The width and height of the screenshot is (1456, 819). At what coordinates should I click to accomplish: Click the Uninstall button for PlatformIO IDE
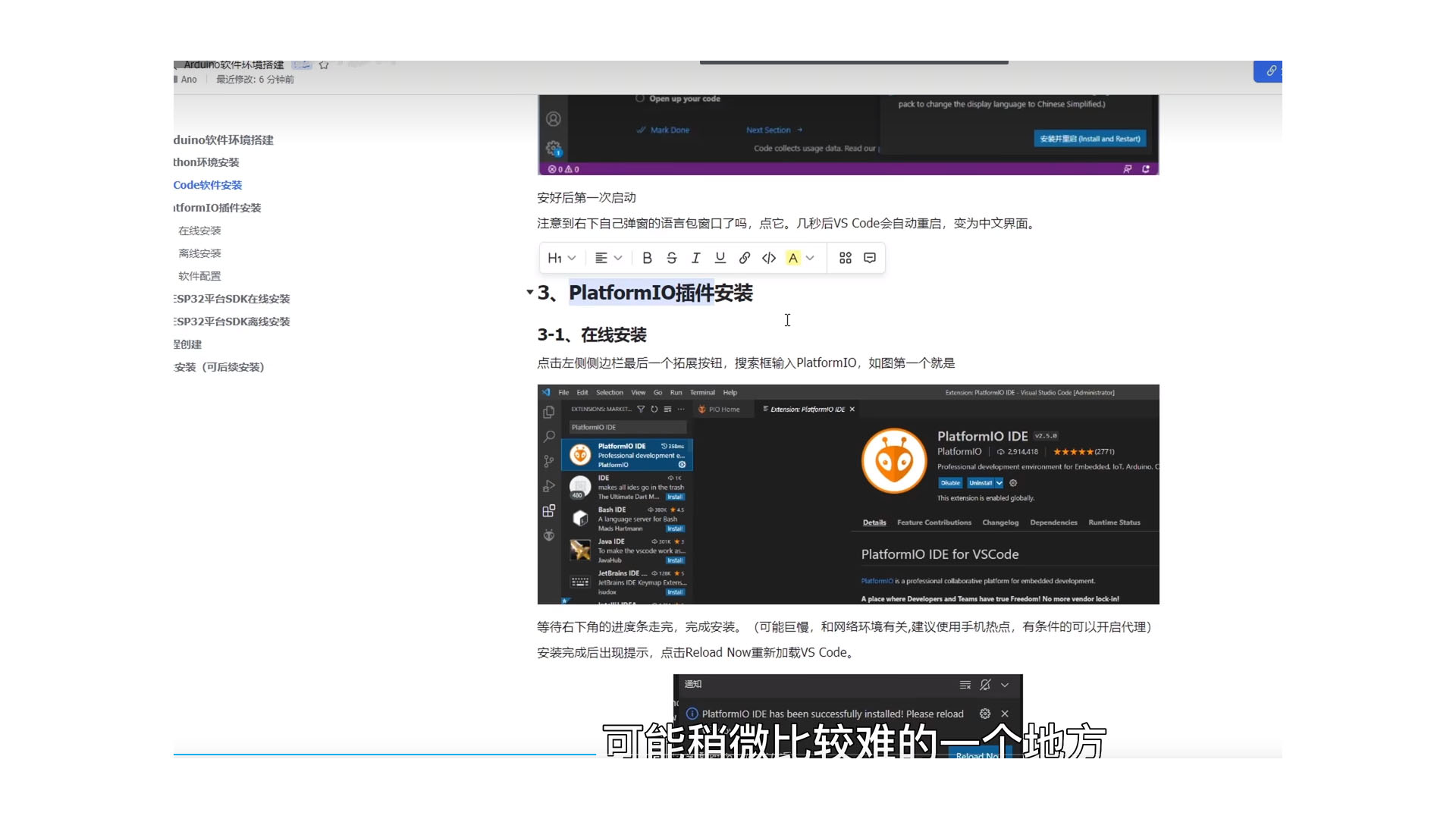[981, 482]
